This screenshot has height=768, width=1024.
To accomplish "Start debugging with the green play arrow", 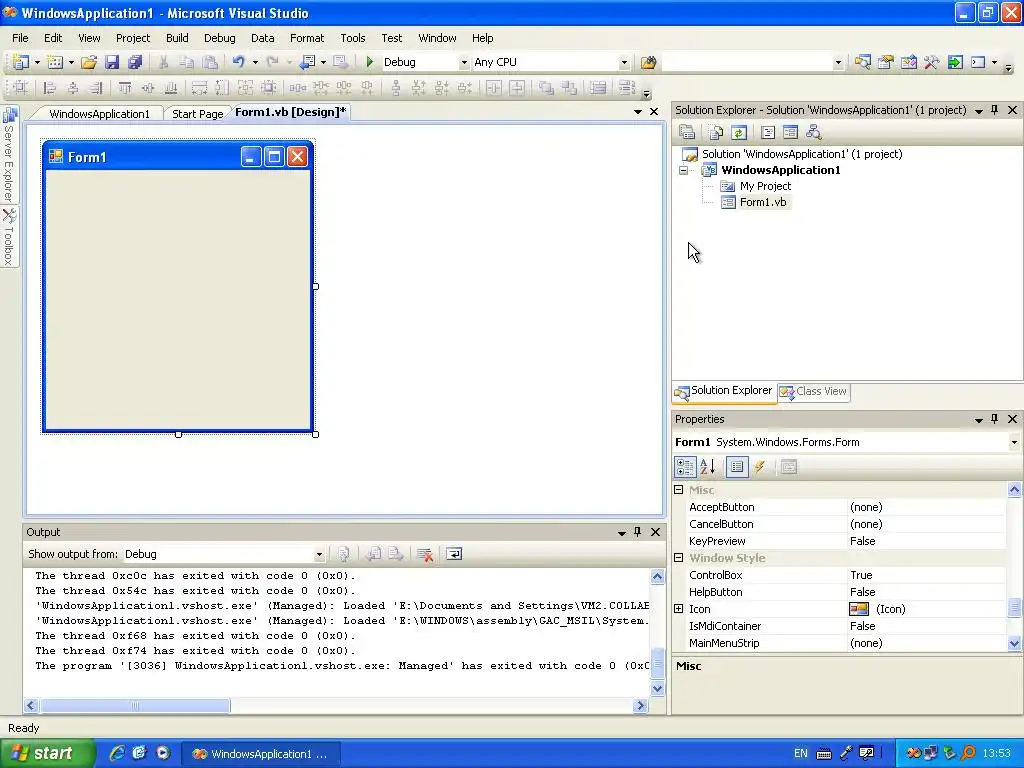I will 370,62.
